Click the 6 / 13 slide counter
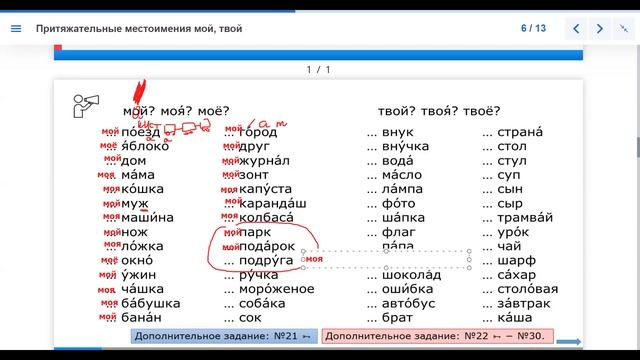Viewport: 640px width, 360px height. point(533,28)
